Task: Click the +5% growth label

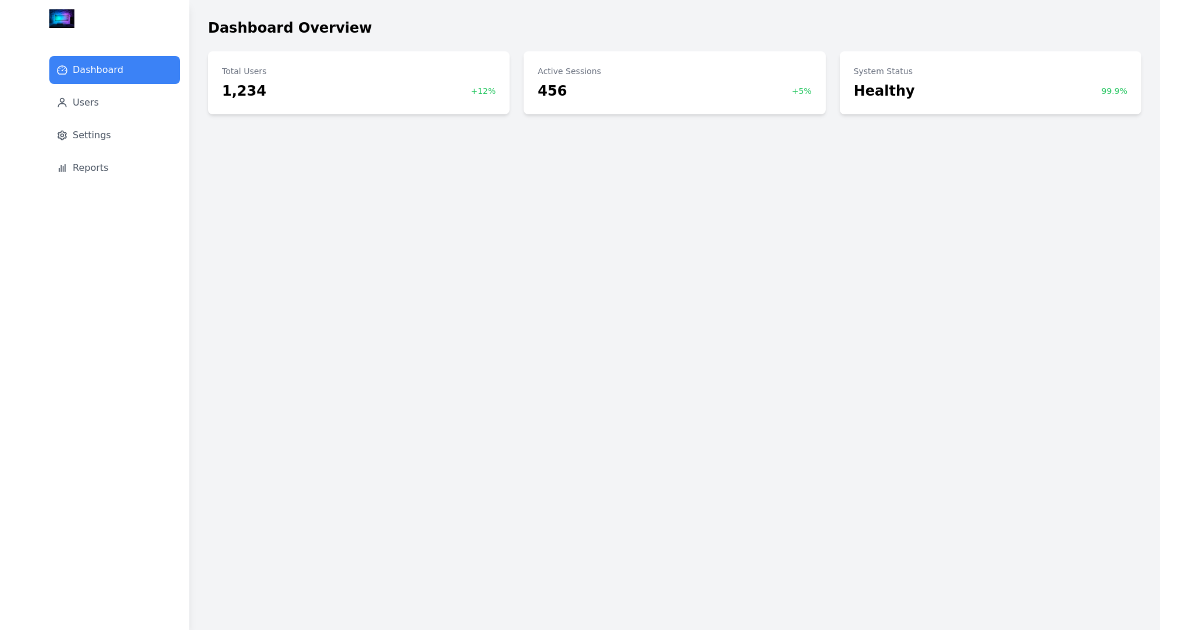Action: 801,91
